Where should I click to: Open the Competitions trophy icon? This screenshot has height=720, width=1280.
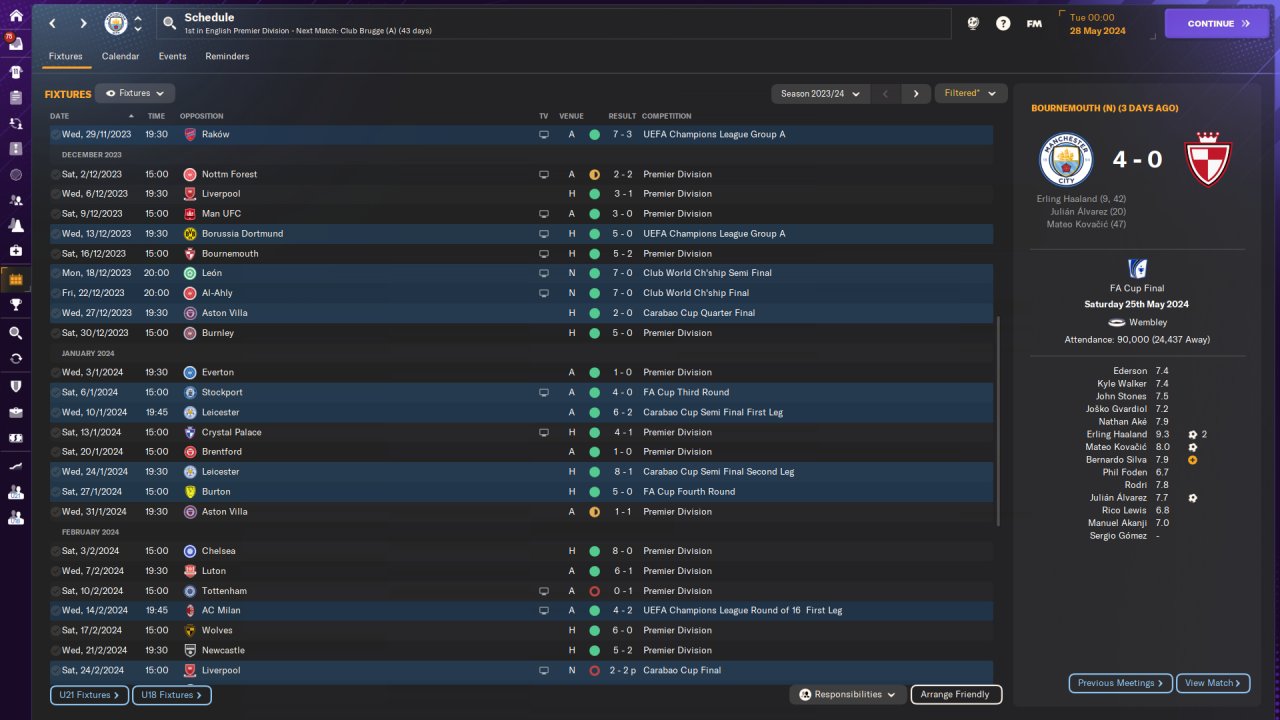pyautogui.click(x=15, y=305)
